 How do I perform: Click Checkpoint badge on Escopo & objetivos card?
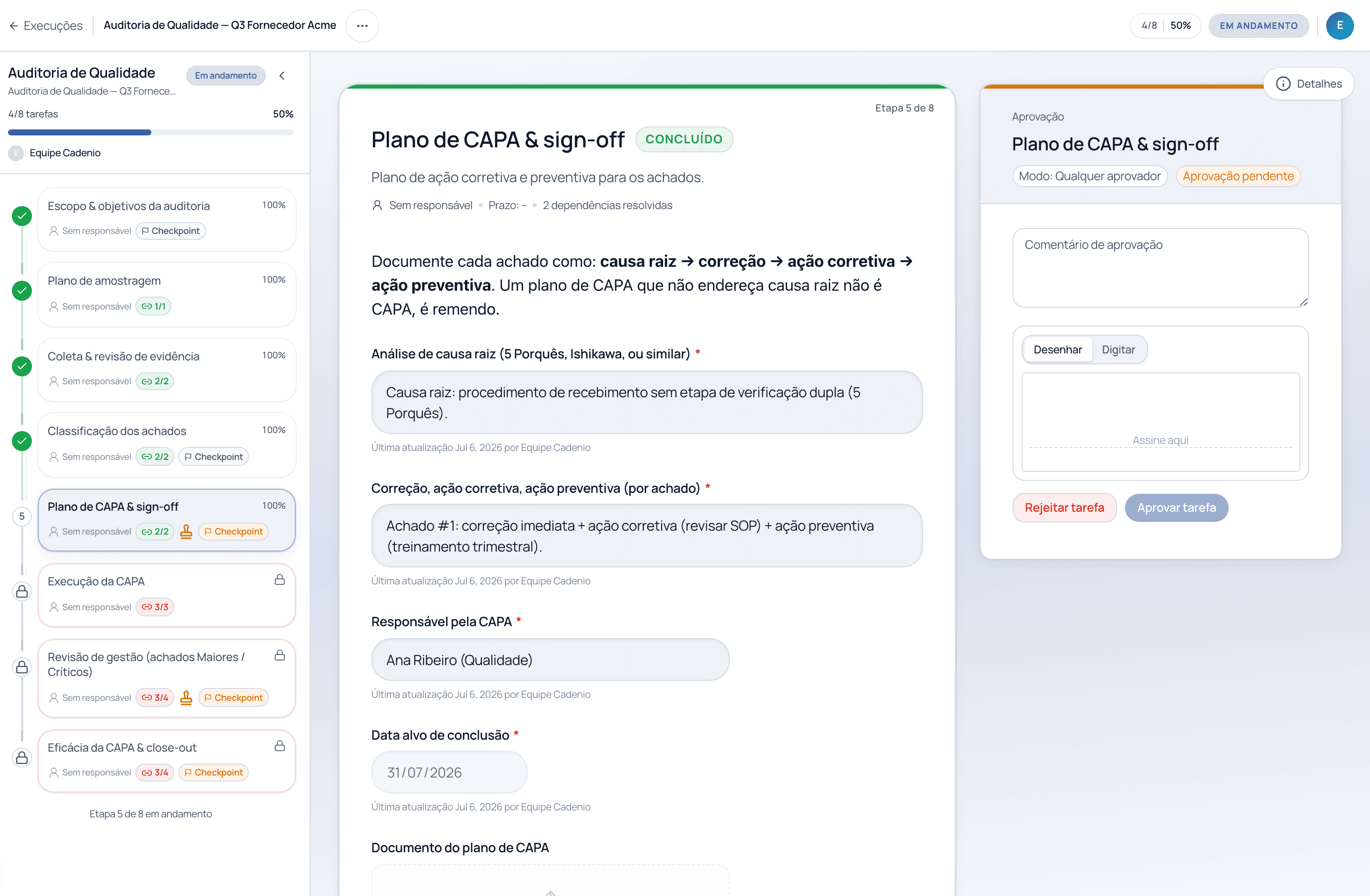170,231
